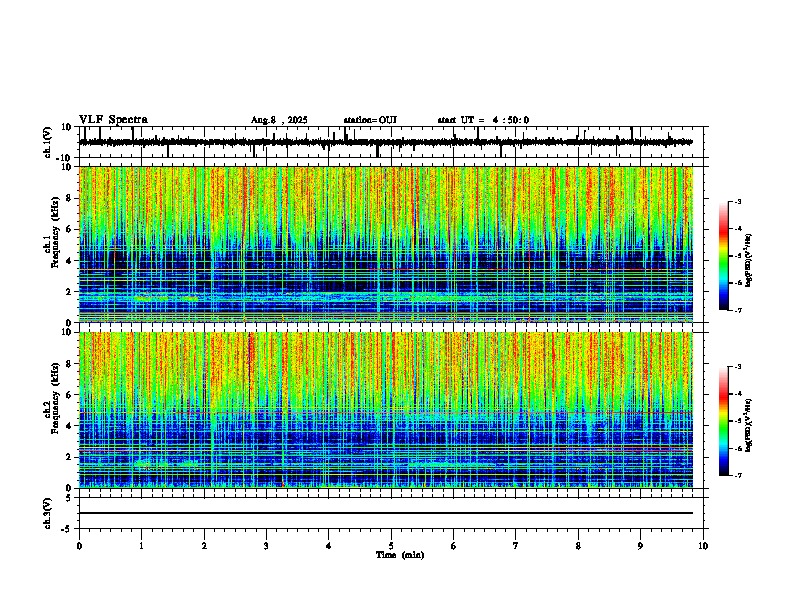
Task: Click the ch.2 spectrogram color scale bar
Action: [x=723, y=421]
